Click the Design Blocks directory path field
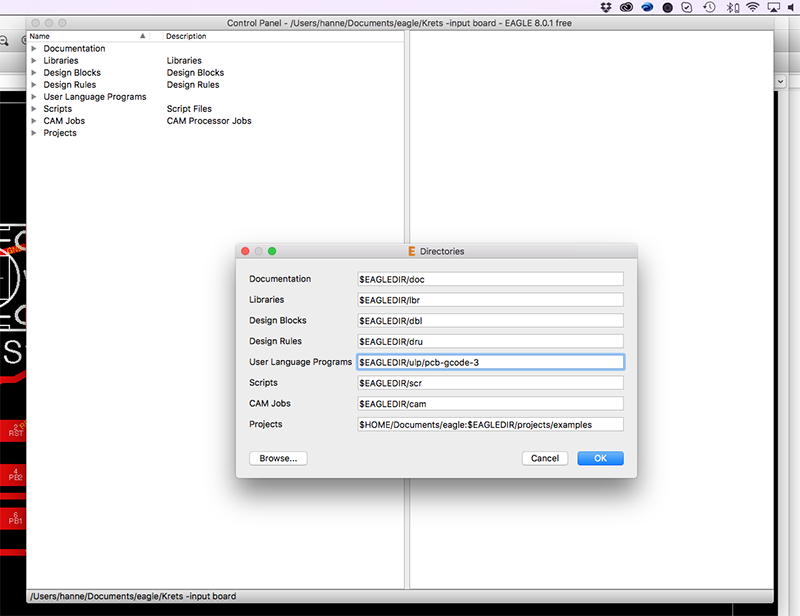Viewport: 800px width, 616px height. point(490,321)
